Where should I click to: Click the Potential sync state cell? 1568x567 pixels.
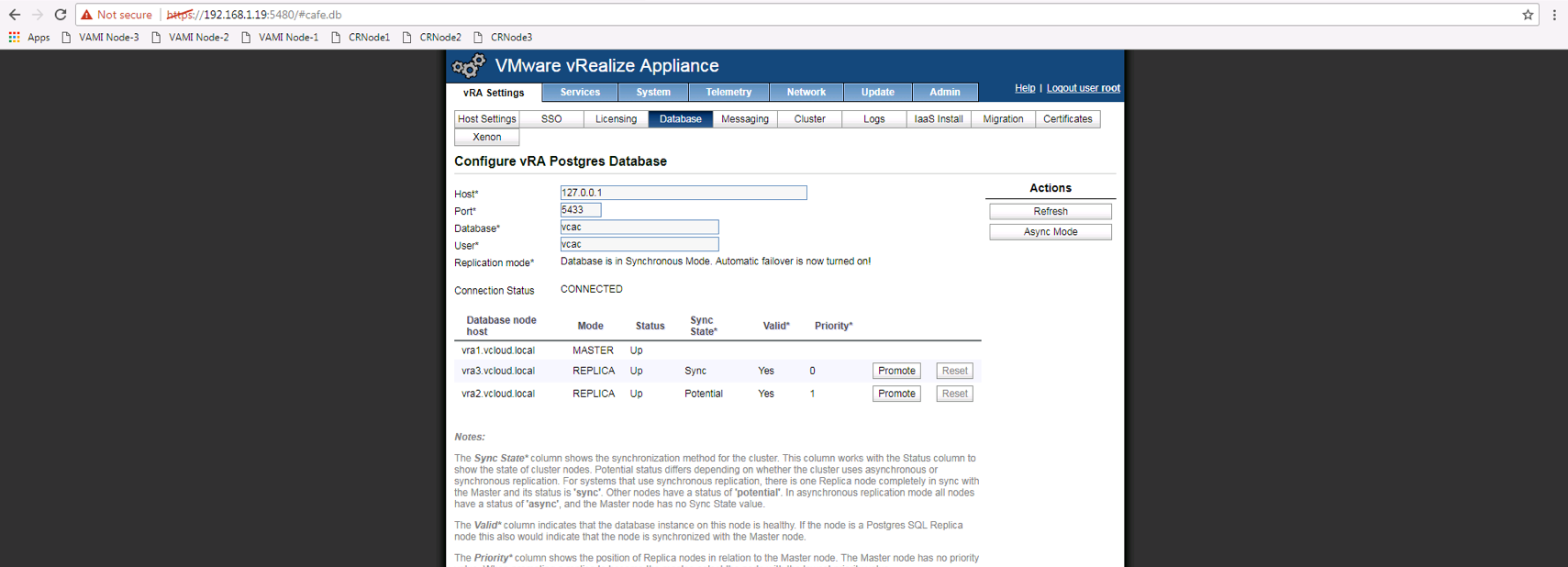point(704,394)
